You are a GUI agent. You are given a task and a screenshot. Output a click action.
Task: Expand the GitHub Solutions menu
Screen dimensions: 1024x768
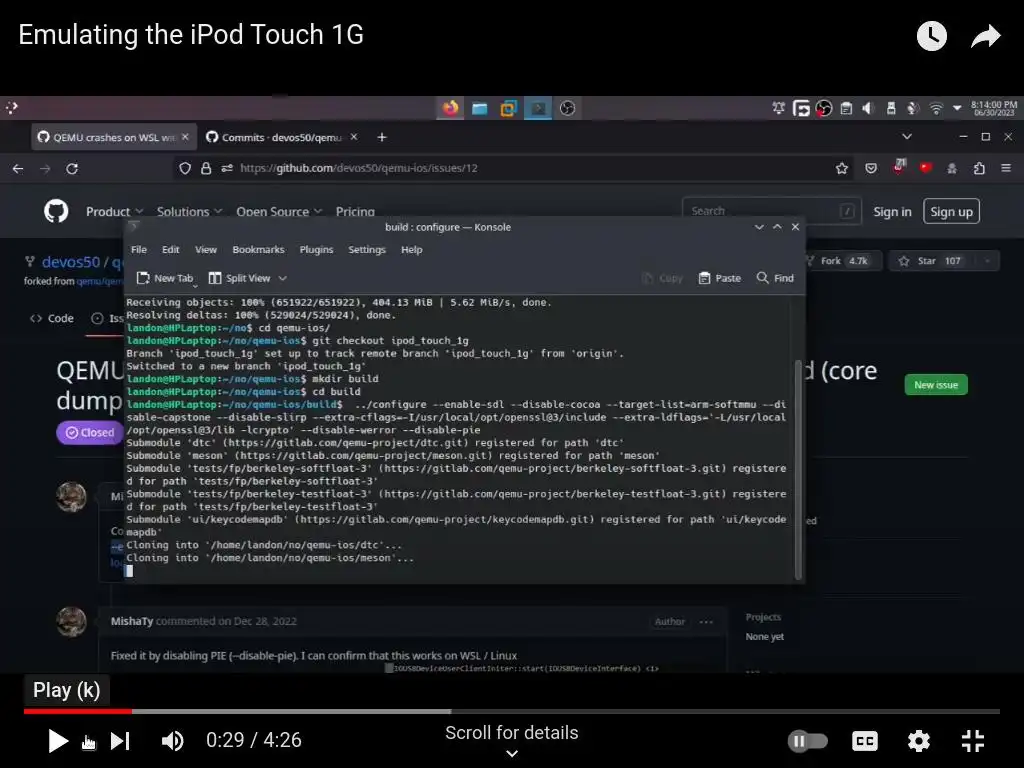pyautogui.click(x=189, y=212)
